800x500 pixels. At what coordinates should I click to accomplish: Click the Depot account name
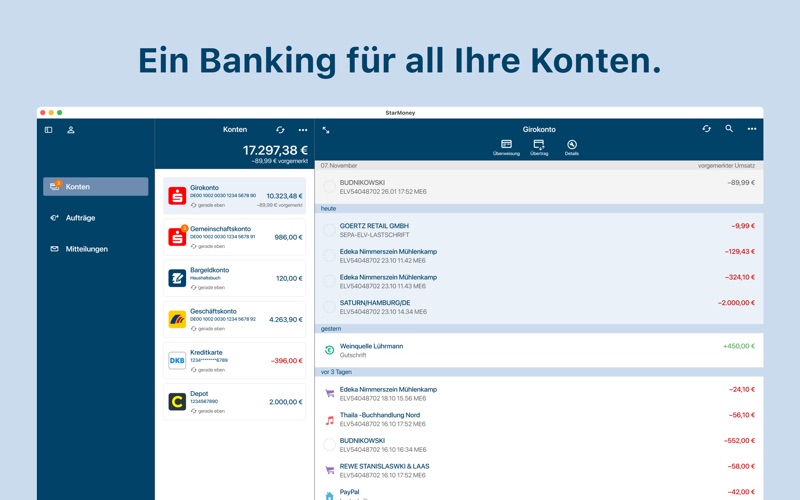(x=199, y=394)
